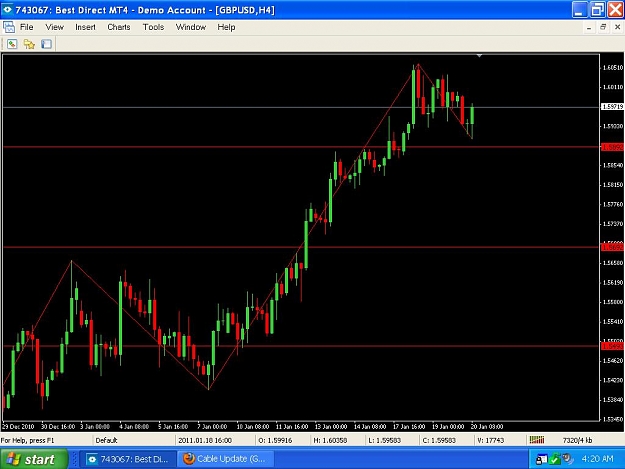Click the 13 Jan 00:00 time axis label
Screen dimensions: 625x469
tap(331, 426)
